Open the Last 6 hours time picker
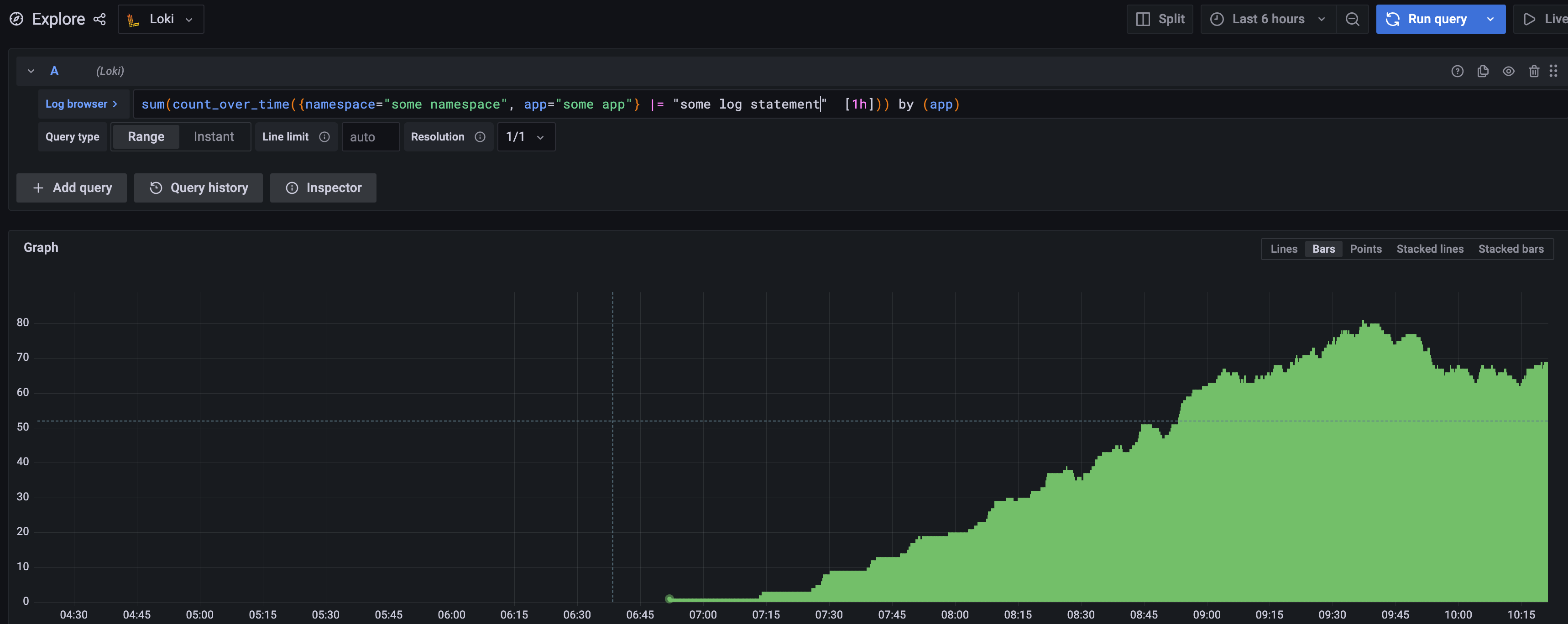 [1268, 19]
